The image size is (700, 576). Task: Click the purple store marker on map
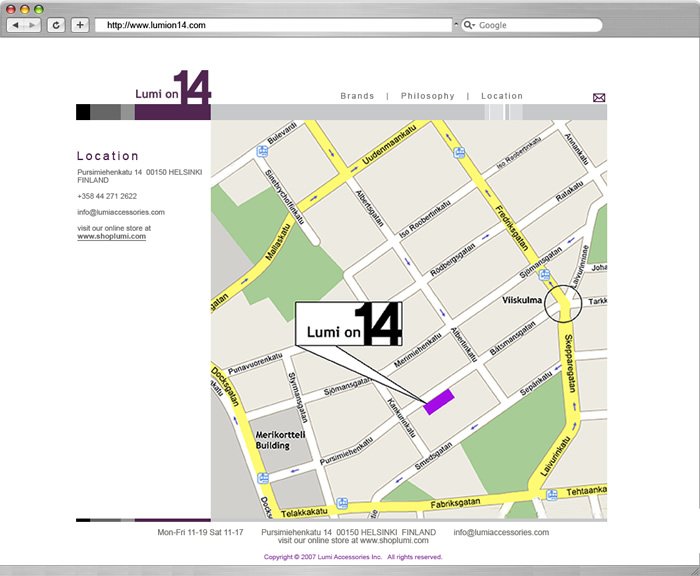(x=439, y=401)
